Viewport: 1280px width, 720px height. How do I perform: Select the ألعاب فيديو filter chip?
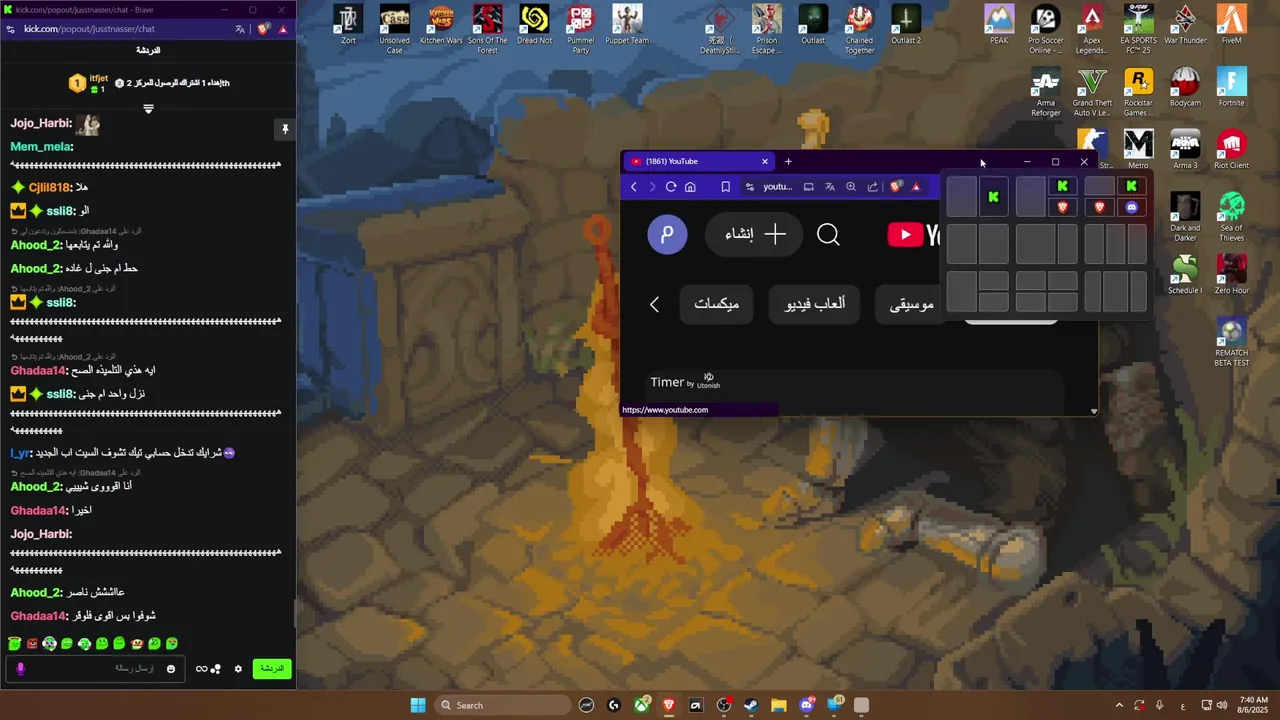click(815, 304)
